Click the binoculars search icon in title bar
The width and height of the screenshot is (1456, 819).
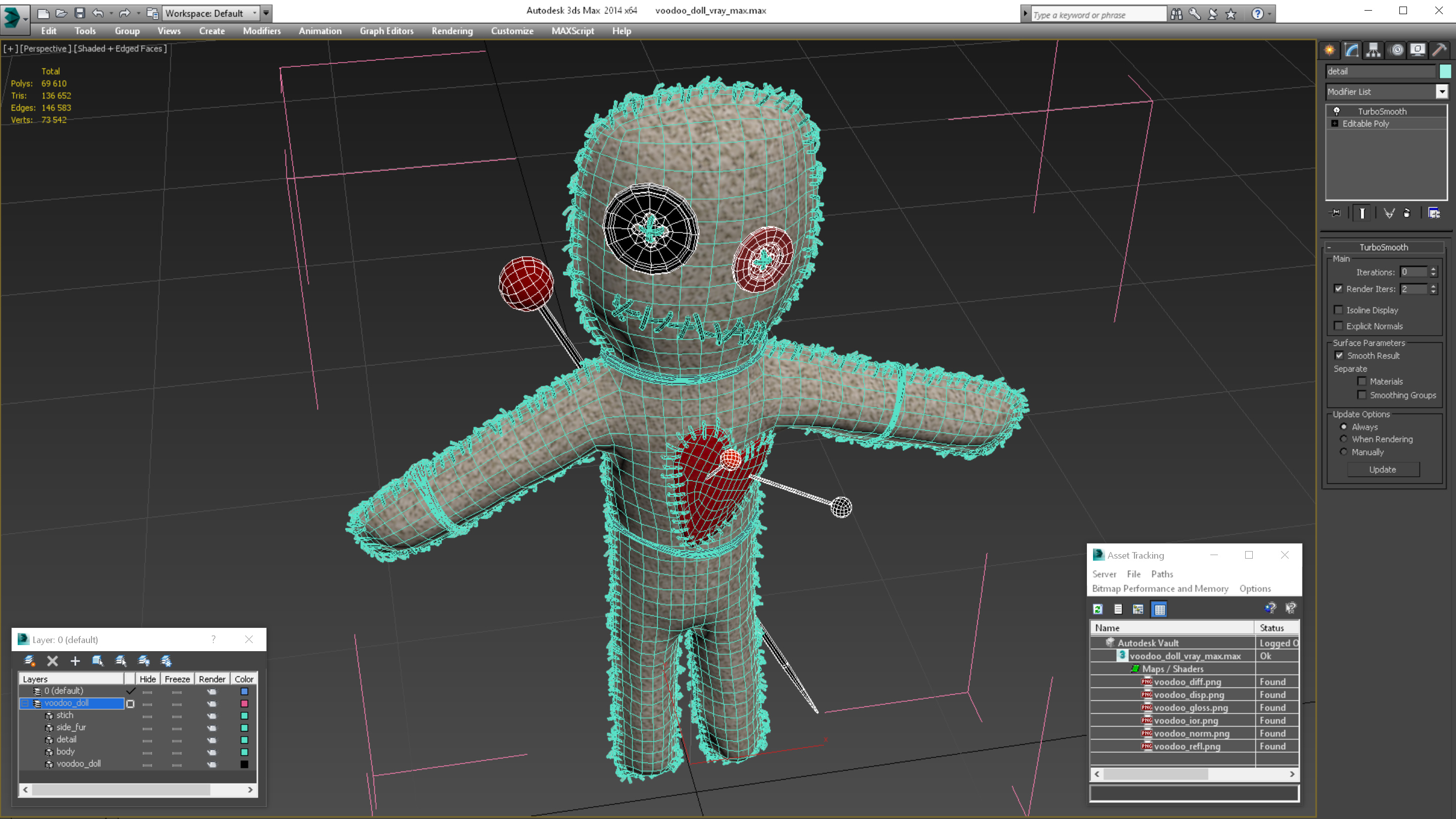click(x=1176, y=14)
